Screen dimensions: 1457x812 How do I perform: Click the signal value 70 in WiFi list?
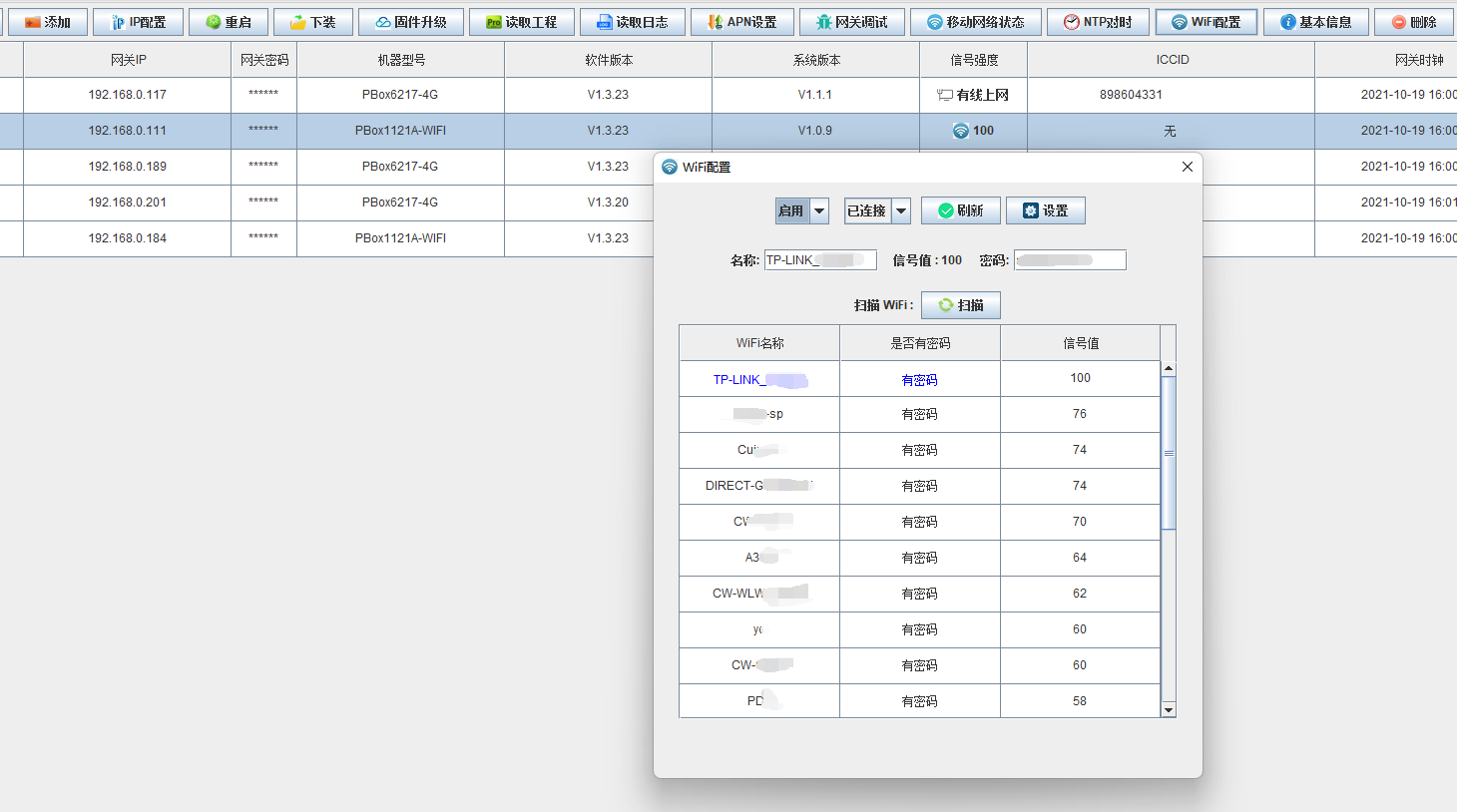coord(1080,522)
